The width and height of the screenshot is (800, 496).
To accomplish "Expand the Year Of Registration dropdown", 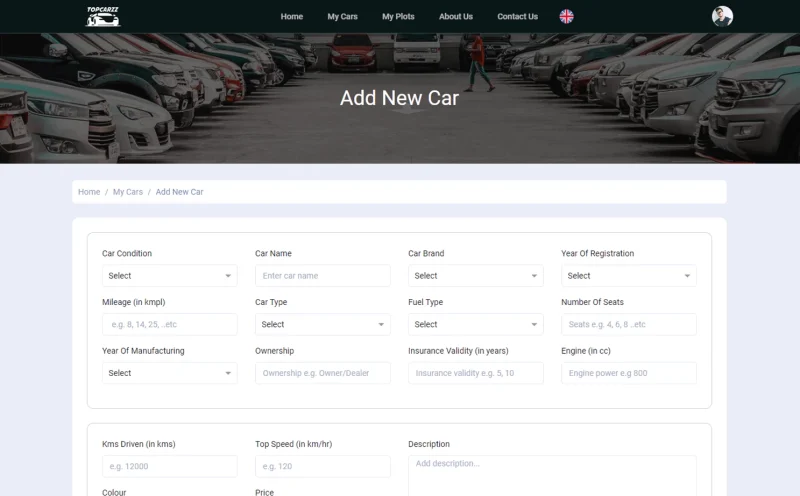I will point(629,276).
